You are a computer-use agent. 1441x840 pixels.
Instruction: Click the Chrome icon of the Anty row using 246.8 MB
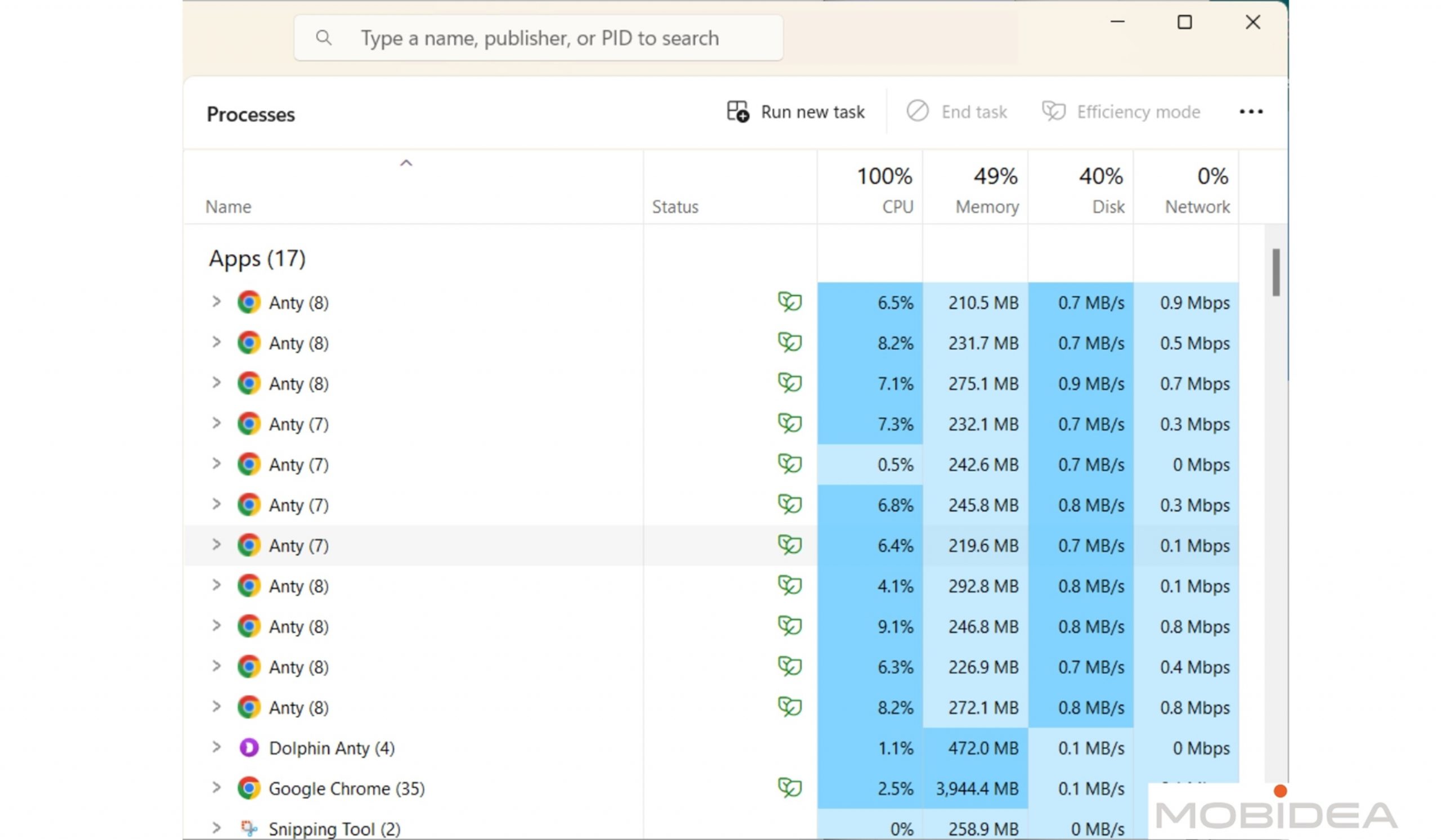249,627
